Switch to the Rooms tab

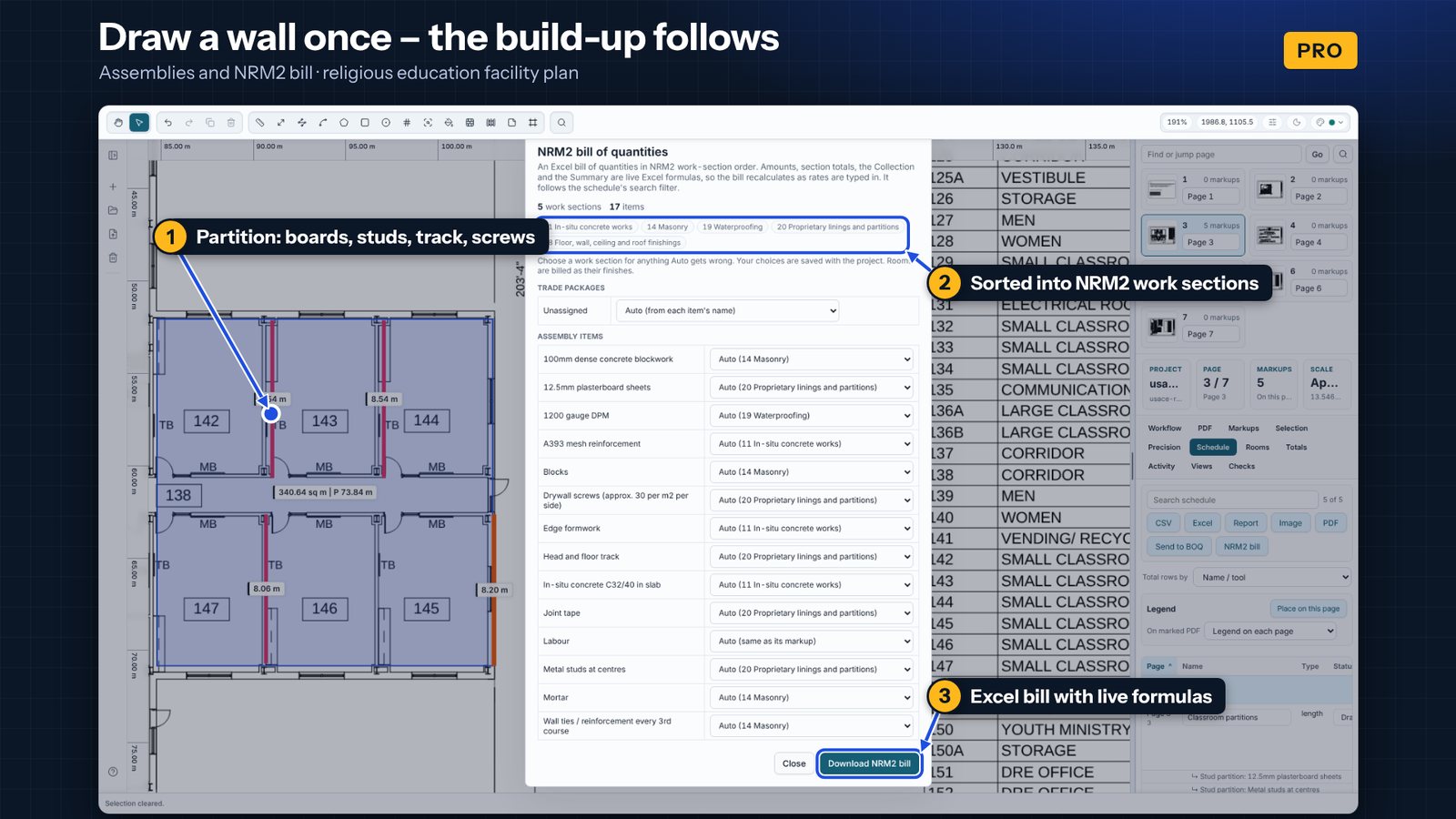[x=1257, y=447]
